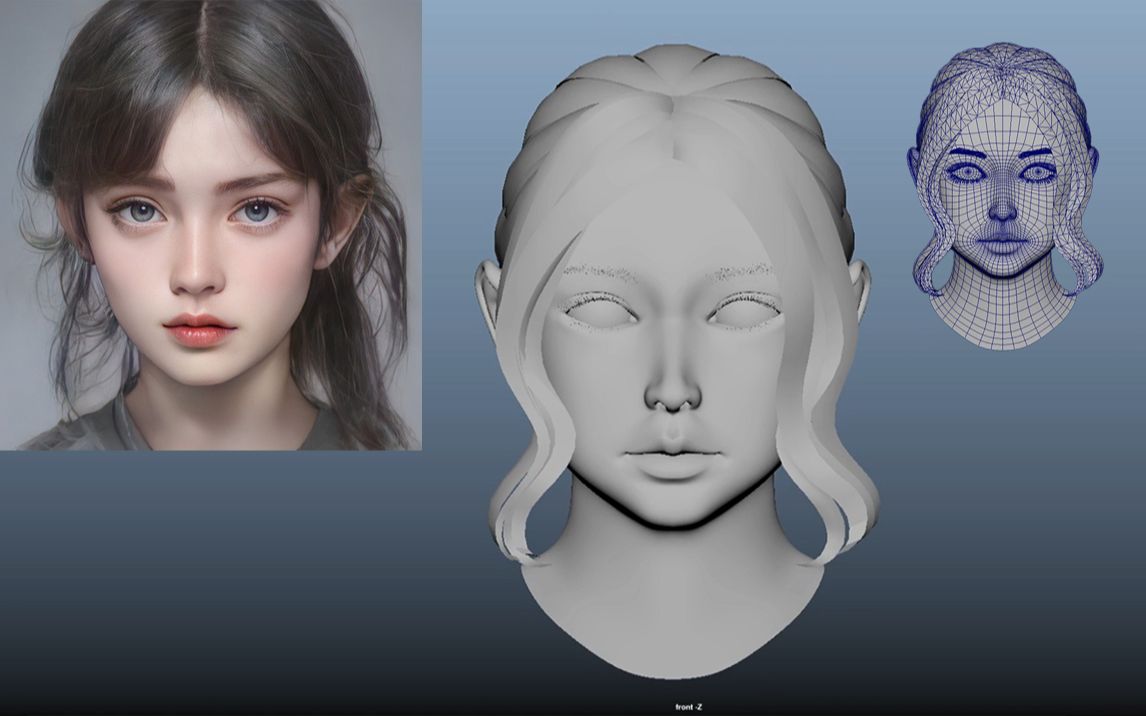Click the "front -Z" camera label
1146x716 pixels.
coord(688,707)
